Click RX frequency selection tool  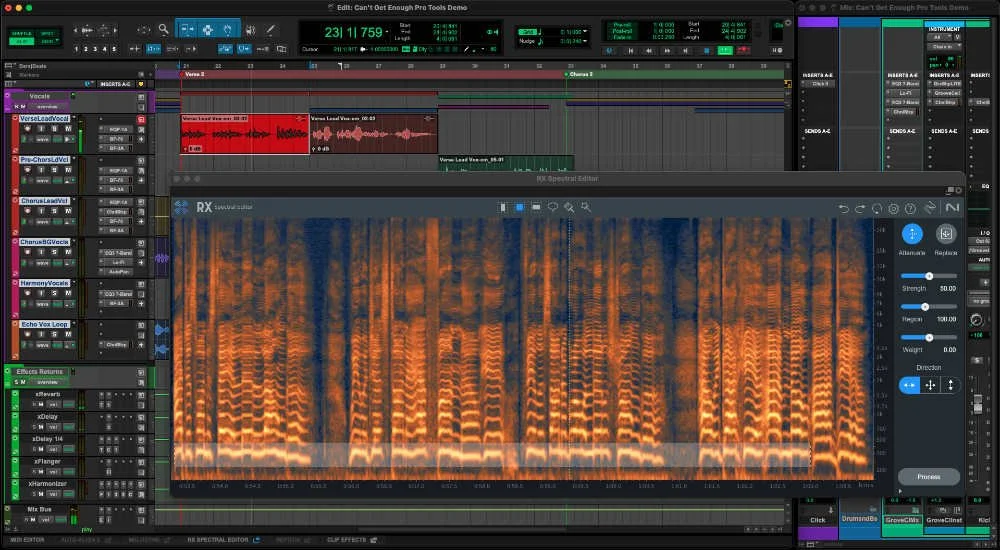tap(536, 207)
